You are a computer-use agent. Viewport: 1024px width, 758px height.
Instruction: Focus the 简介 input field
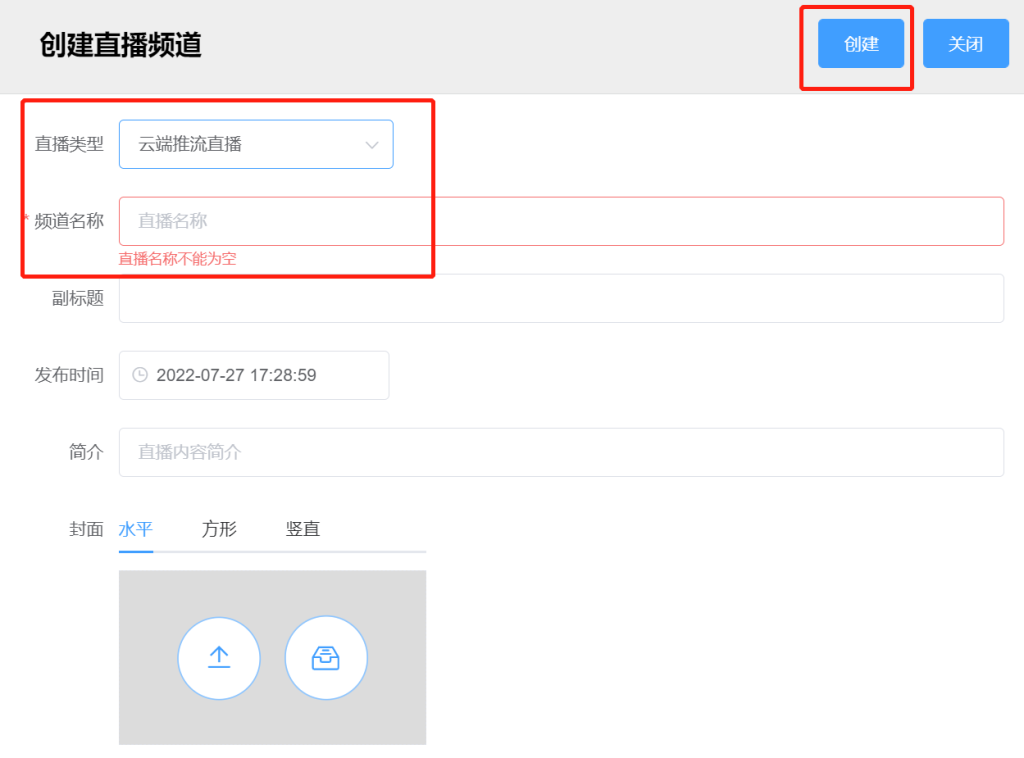coord(561,452)
